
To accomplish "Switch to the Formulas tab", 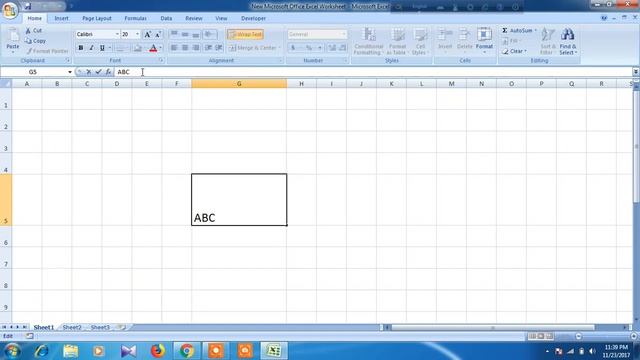I will pyautogui.click(x=136, y=18).
